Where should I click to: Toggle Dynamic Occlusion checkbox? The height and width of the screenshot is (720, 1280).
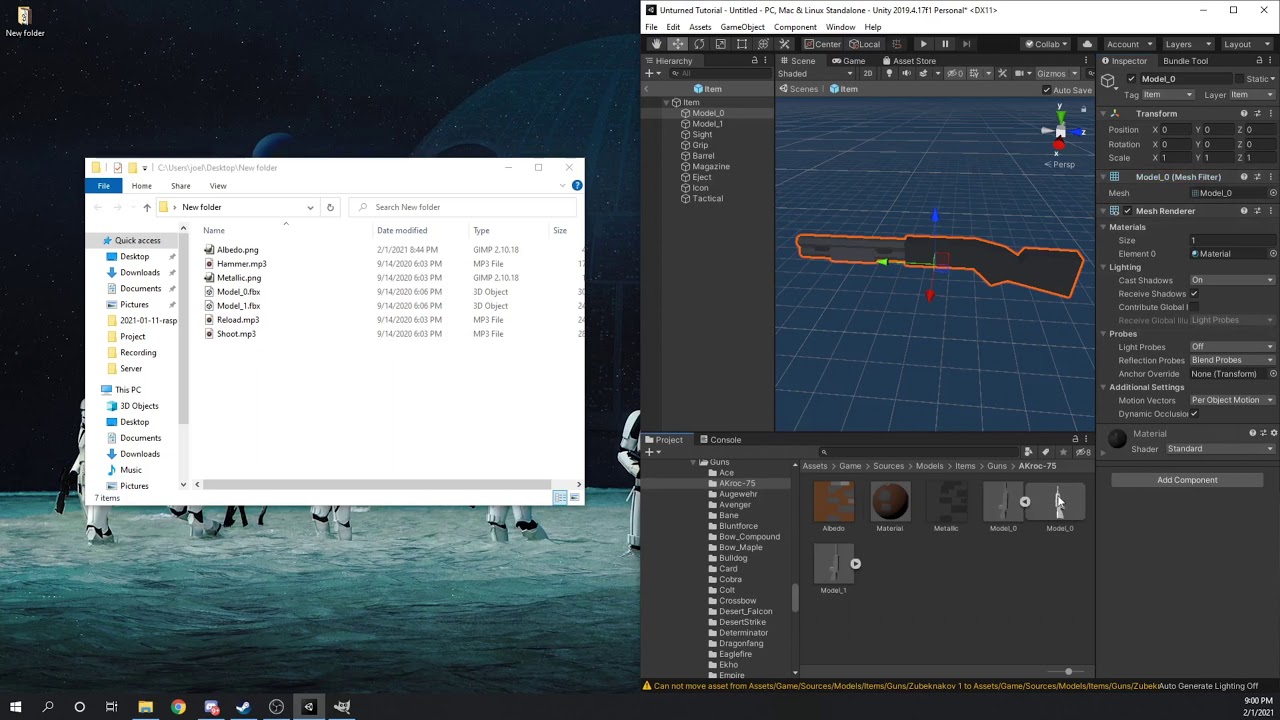(1194, 414)
